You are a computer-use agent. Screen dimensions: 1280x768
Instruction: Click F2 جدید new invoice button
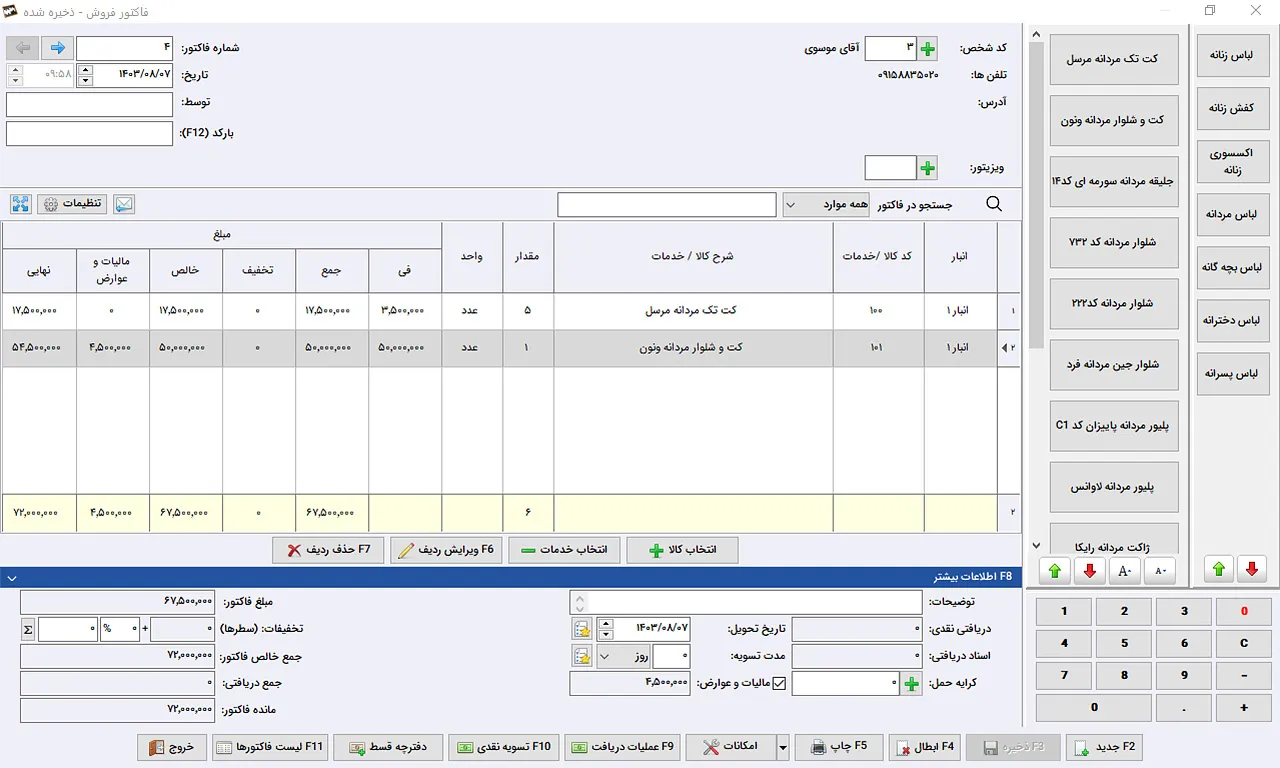1104,747
